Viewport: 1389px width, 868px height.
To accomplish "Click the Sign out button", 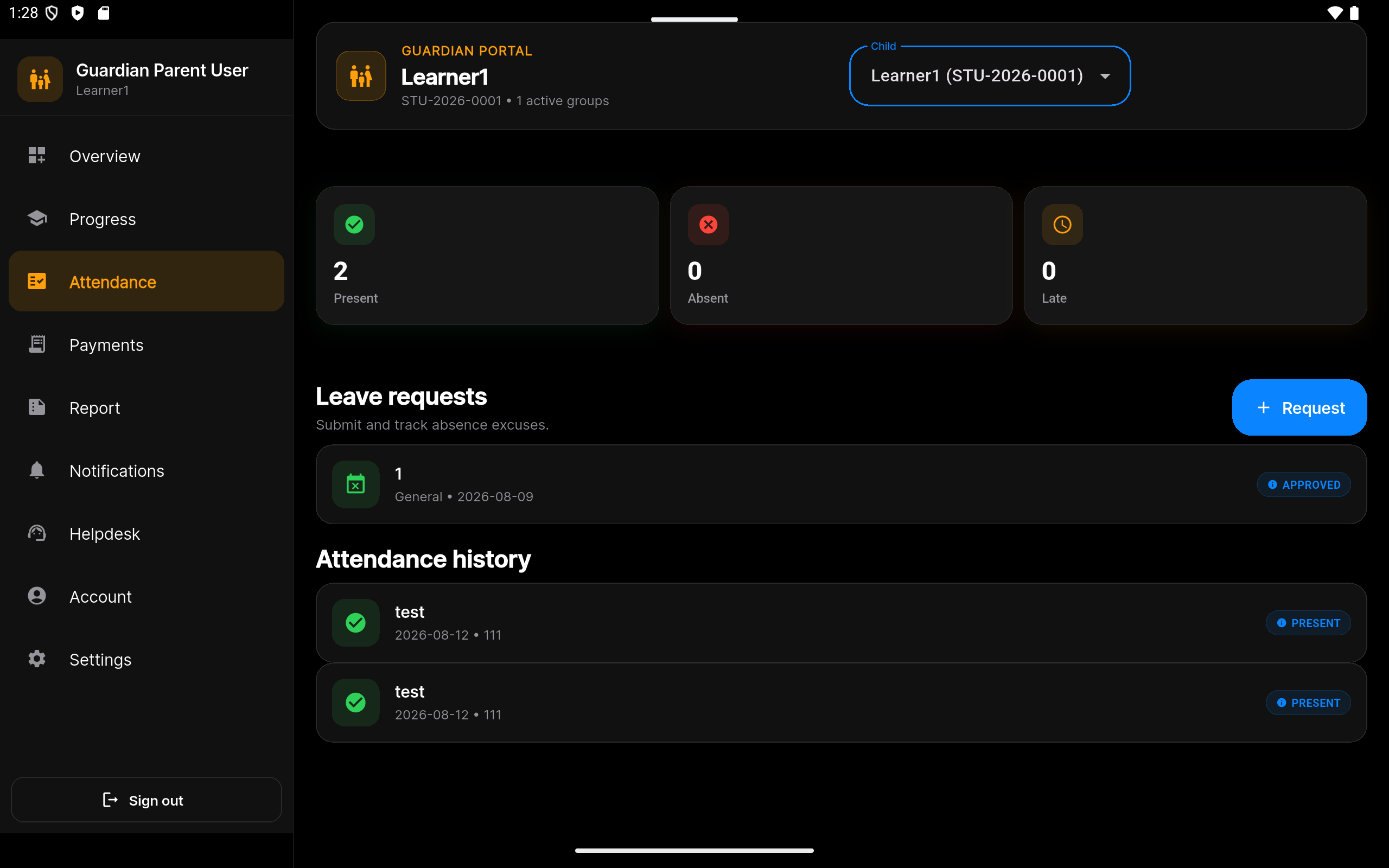I will click(x=146, y=800).
